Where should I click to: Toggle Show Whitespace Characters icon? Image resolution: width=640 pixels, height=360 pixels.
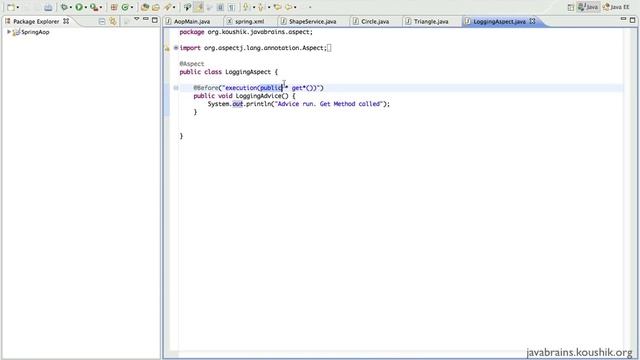(x=231, y=7)
